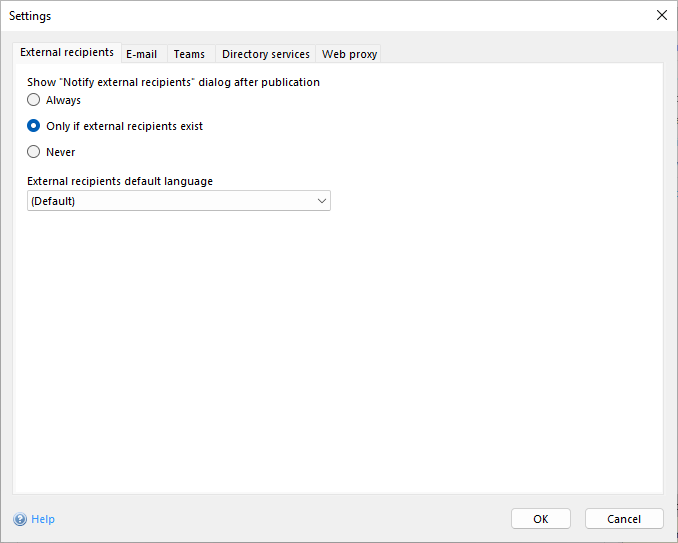Image resolution: width=678 pixels, height=543 pixels.
Task: Open the Help link text
Action: click(43, 519)
